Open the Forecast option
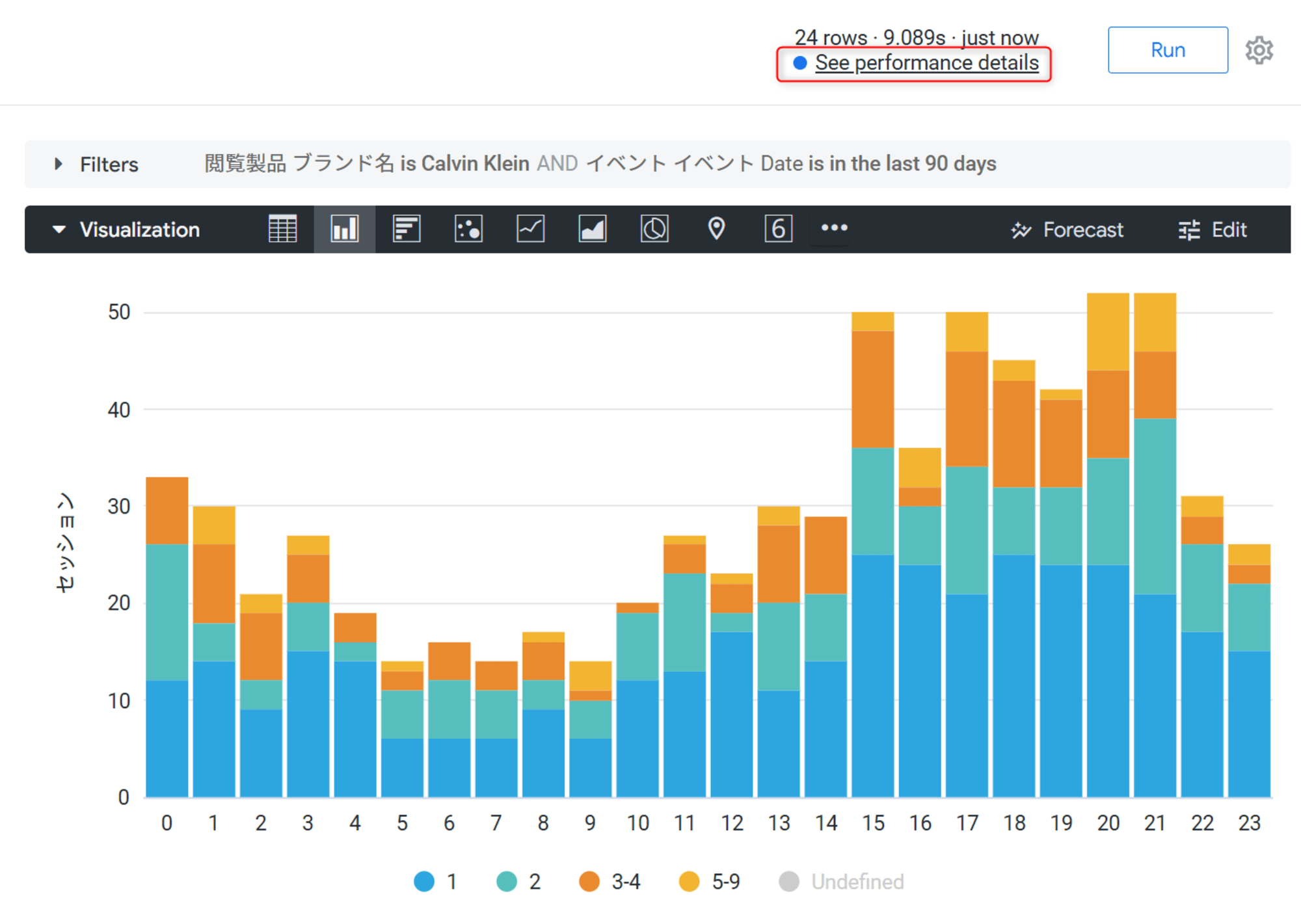 1067,230
